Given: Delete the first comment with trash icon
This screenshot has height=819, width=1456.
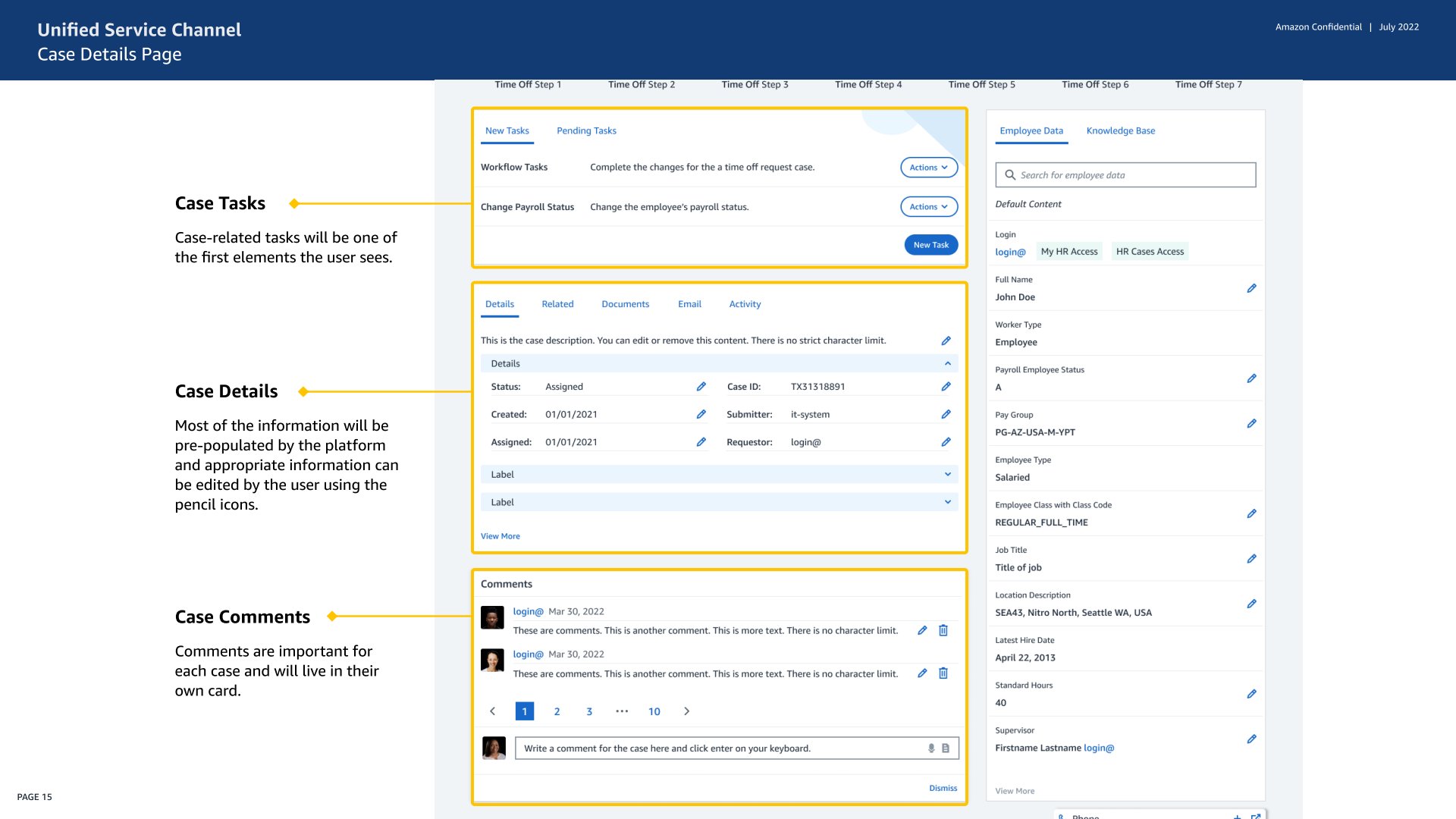Looking at the screenshot, I should pos(943,630).
